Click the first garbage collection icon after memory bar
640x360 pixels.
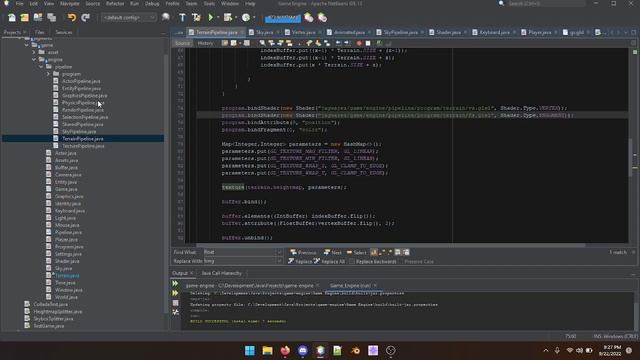point(309,18)
